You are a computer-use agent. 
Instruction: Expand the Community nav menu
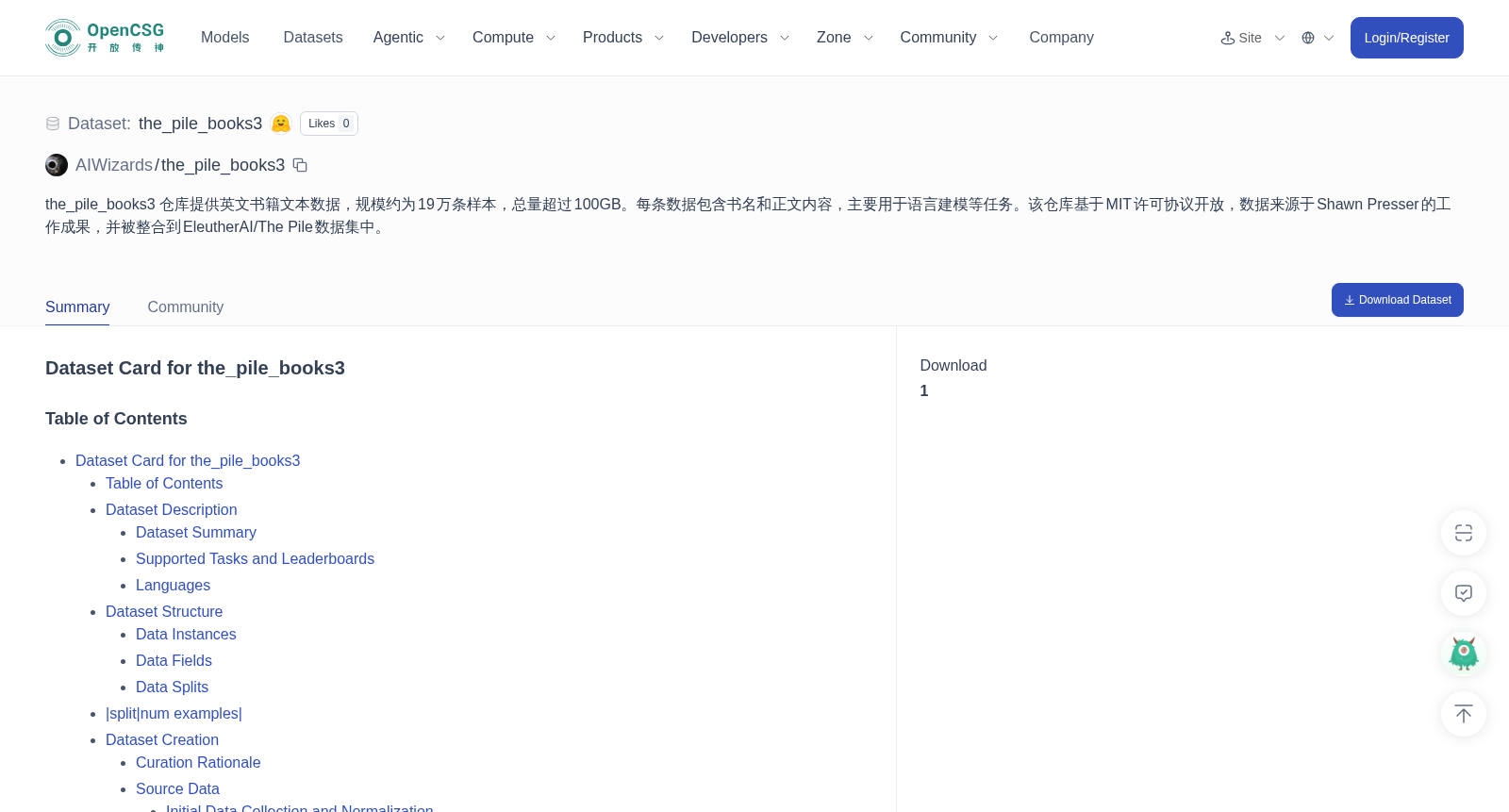(949, 38)
